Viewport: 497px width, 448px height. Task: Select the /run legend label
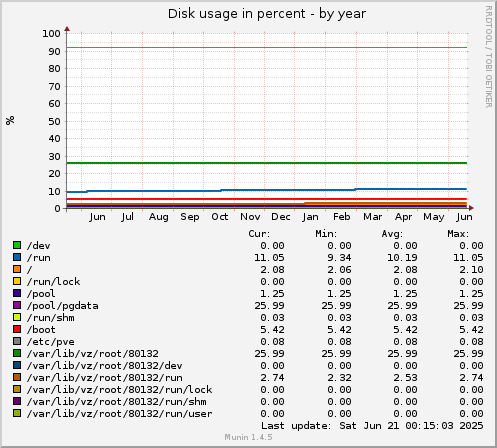39,258
